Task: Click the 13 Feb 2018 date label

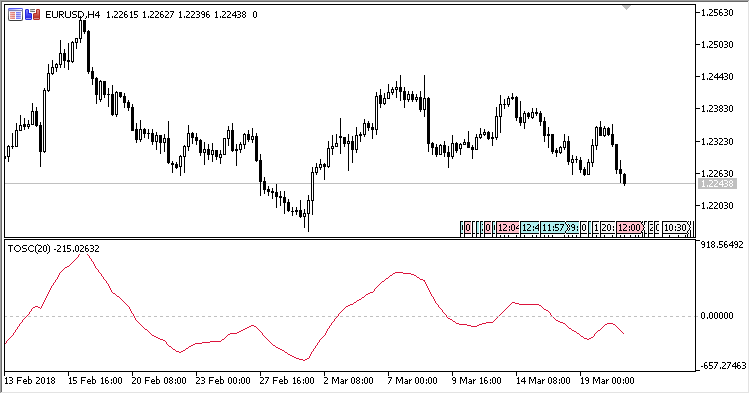Action: (30, 381)
